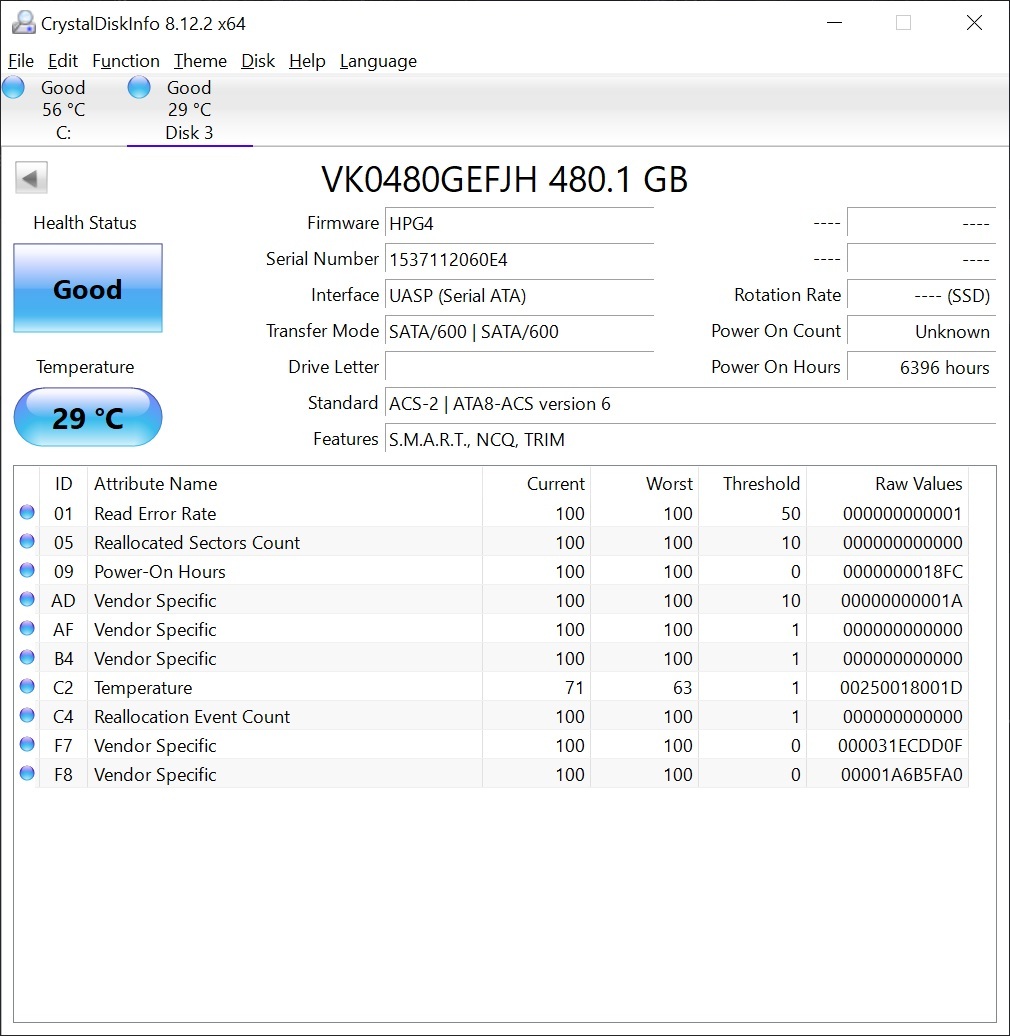Click status dot for AD Vendor Specific
1010x1036 pixels.
(x=27, y=599)
